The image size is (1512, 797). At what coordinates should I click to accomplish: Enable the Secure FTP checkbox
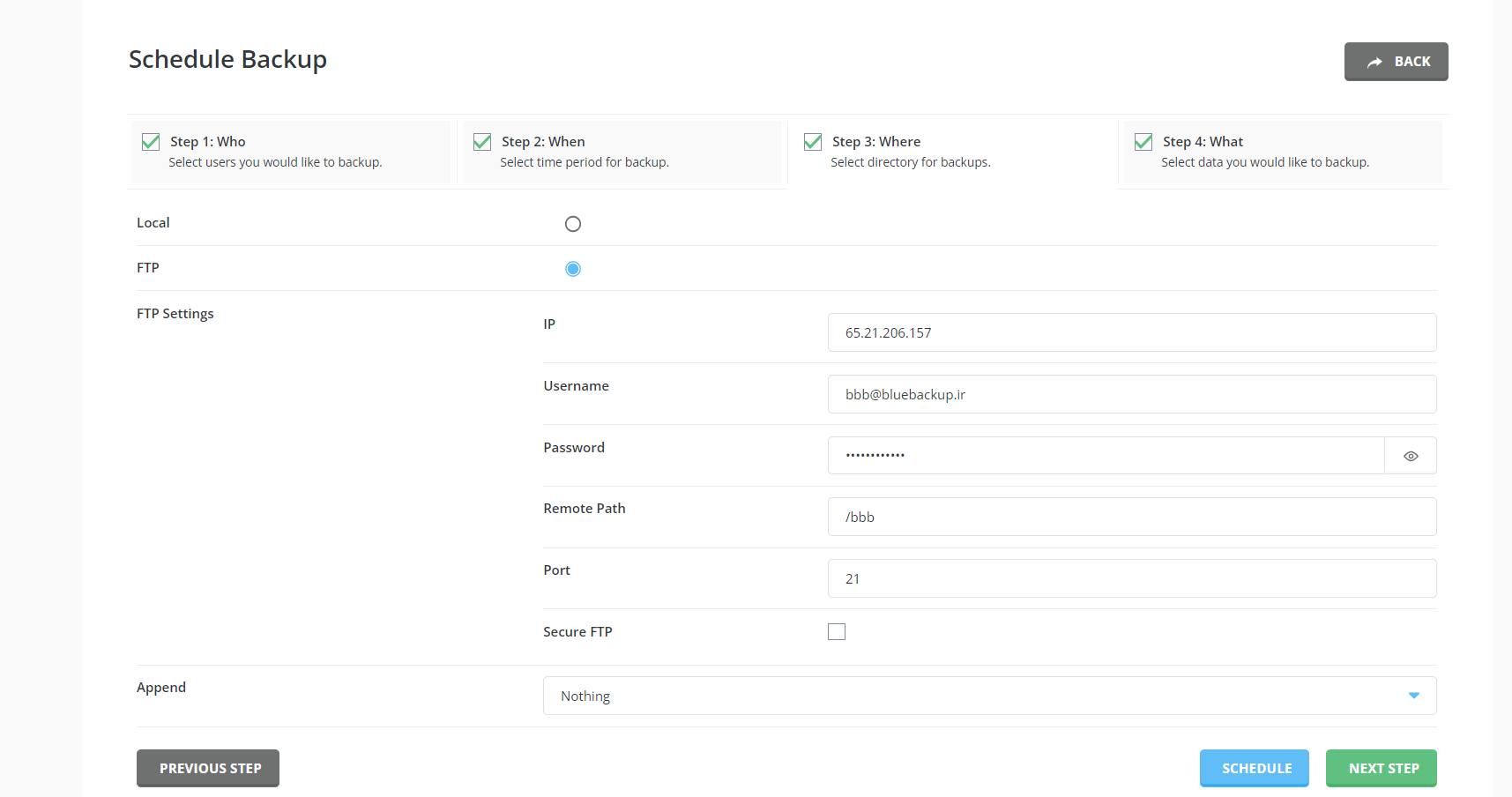point(837,632)
